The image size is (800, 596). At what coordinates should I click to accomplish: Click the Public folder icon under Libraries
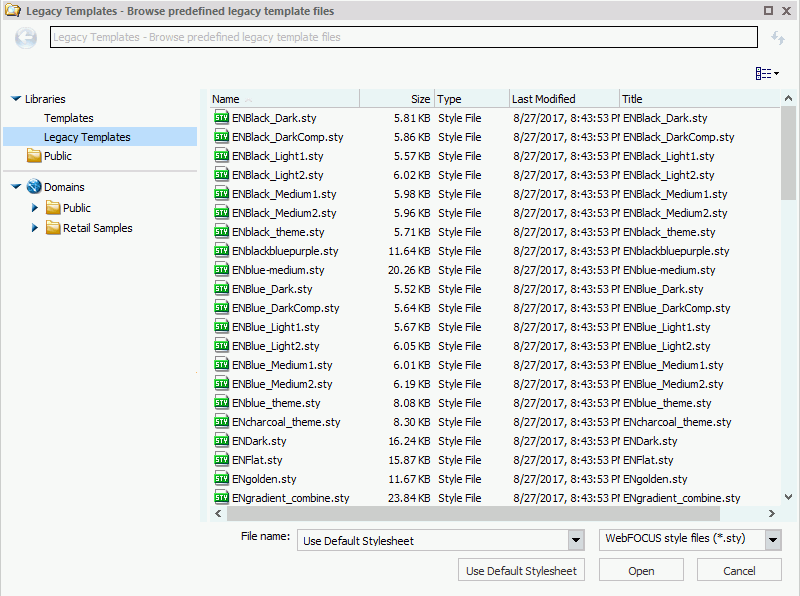click(34, 156)
